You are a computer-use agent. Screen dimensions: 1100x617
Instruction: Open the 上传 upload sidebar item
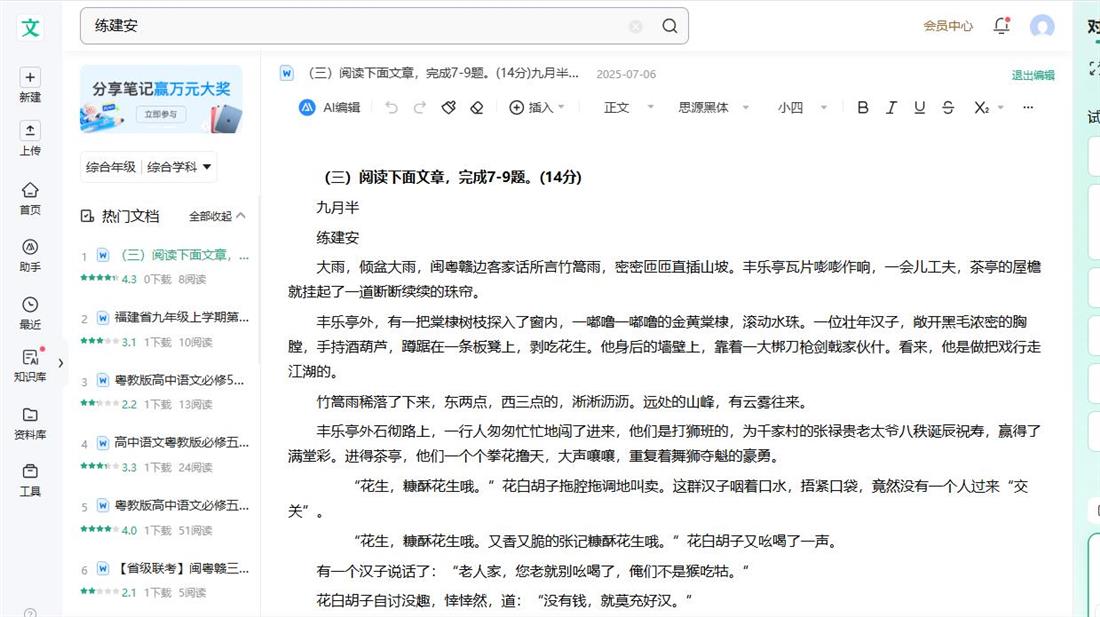30,139
